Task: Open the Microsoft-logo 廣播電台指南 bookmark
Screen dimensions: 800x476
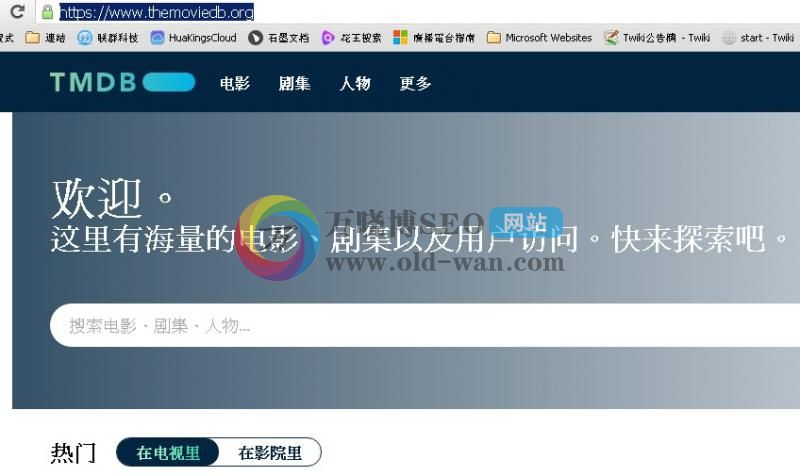Action: tap(434, 38)
